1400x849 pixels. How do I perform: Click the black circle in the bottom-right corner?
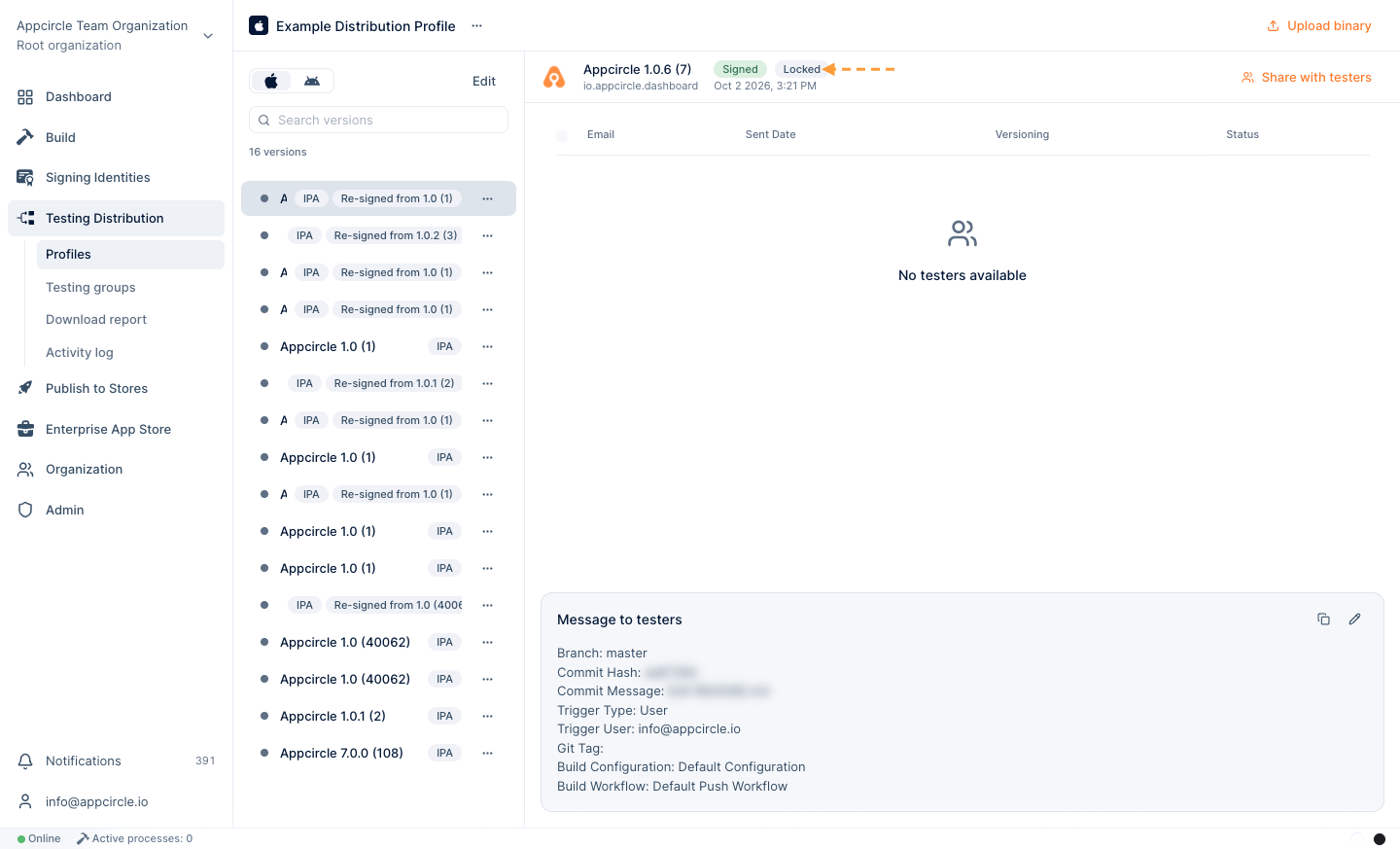(1379, 839)
